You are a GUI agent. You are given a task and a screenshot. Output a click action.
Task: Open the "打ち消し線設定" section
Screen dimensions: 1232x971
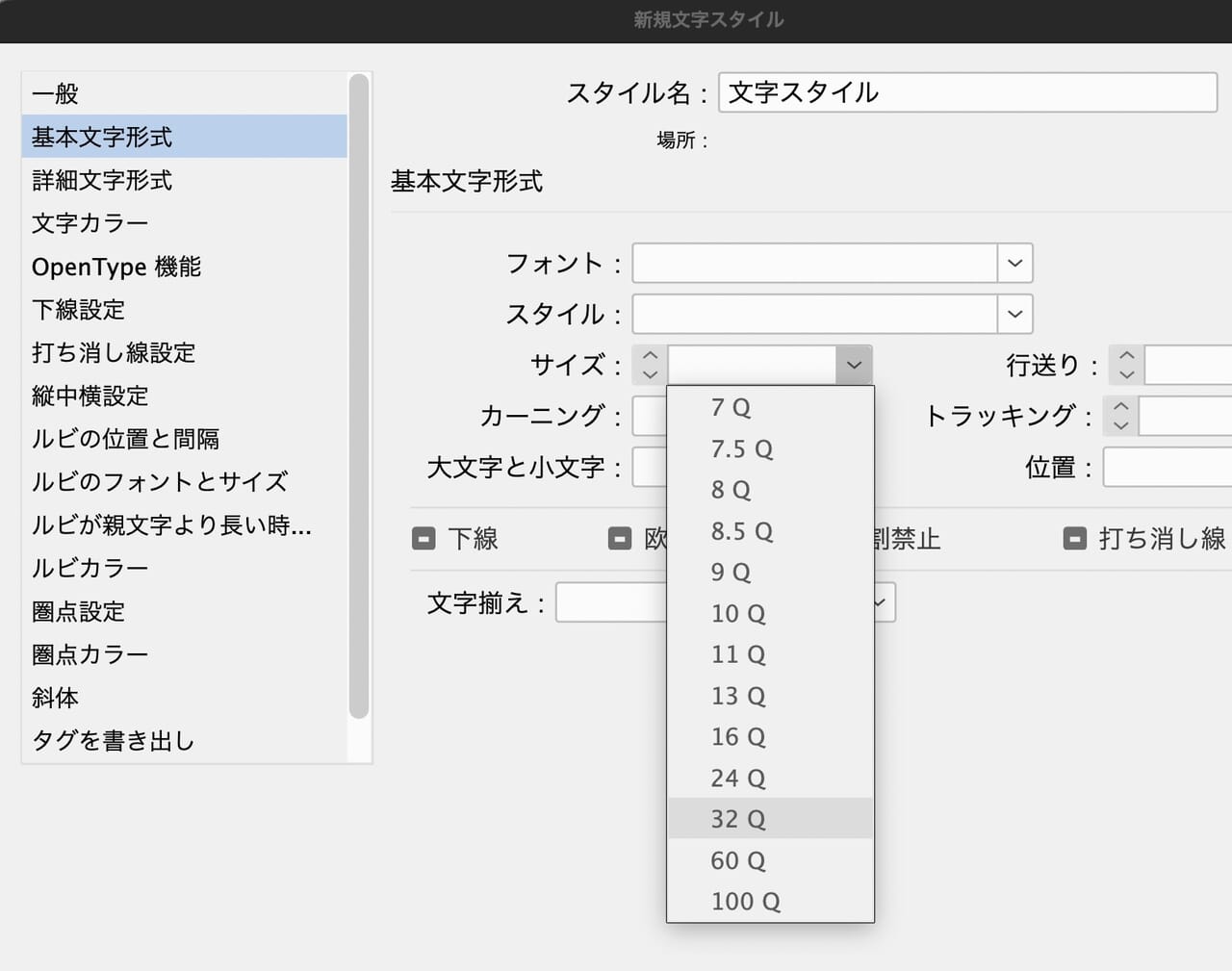pyautogui.click(x=113, y=353)
